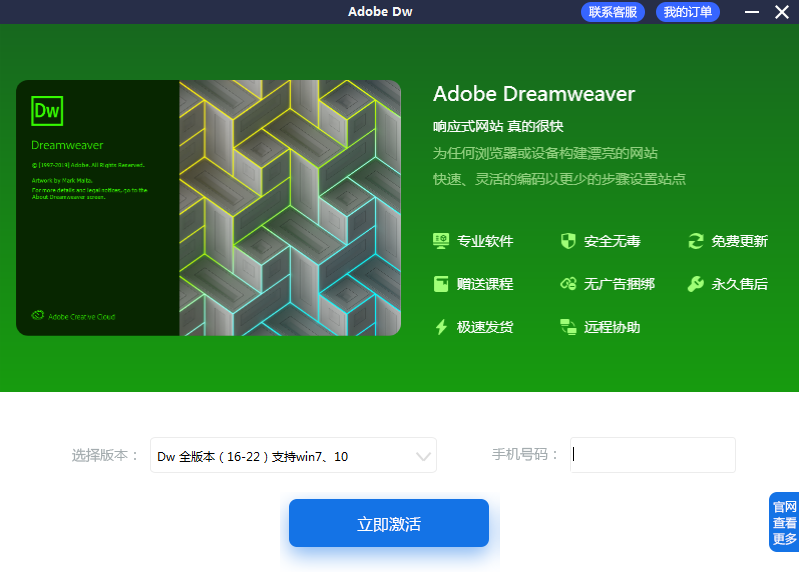Image resolution: width=799 pixels, height=575 pixels.
Task: Click the 选择版本 field label
Action: (x=104, y=455)
